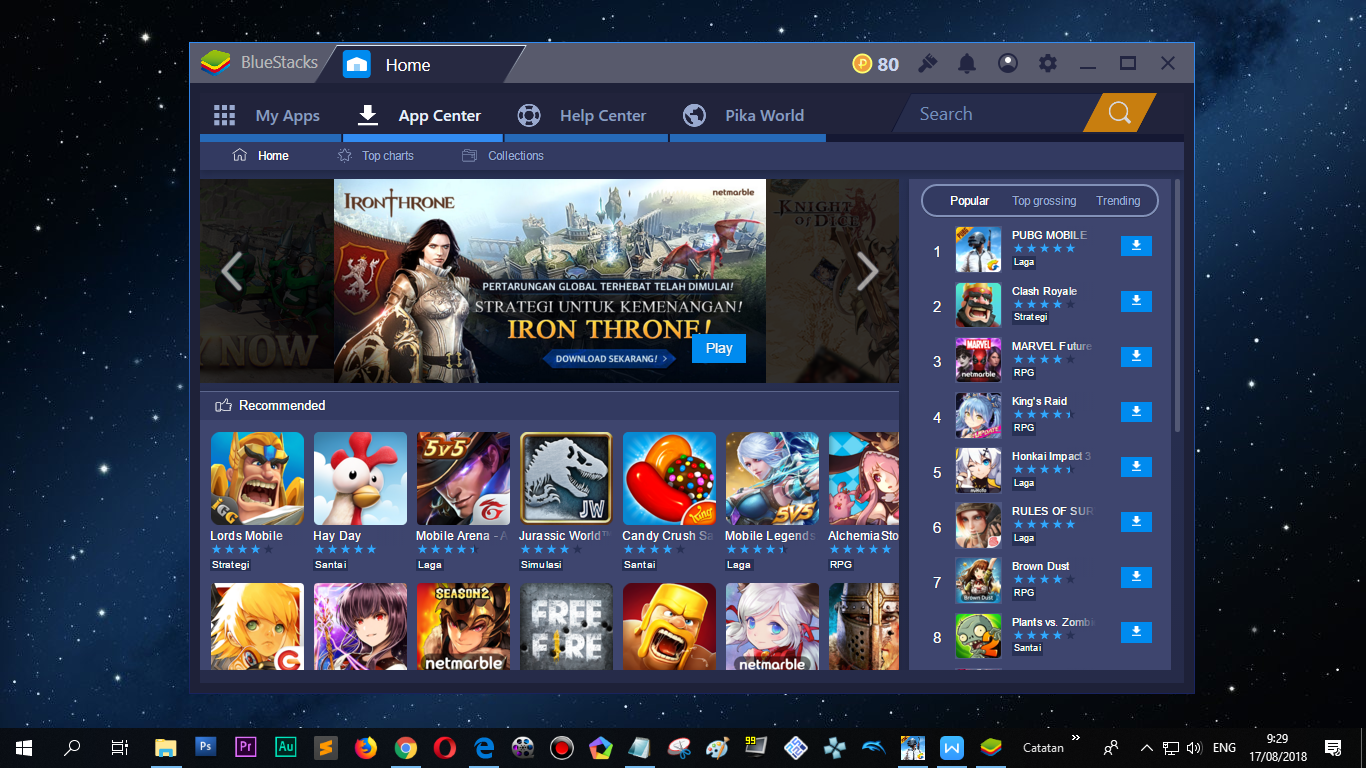The image size is (1366, 768).
Task: Open BlueStacks settings gear
Action: [x=1047, y=64]
